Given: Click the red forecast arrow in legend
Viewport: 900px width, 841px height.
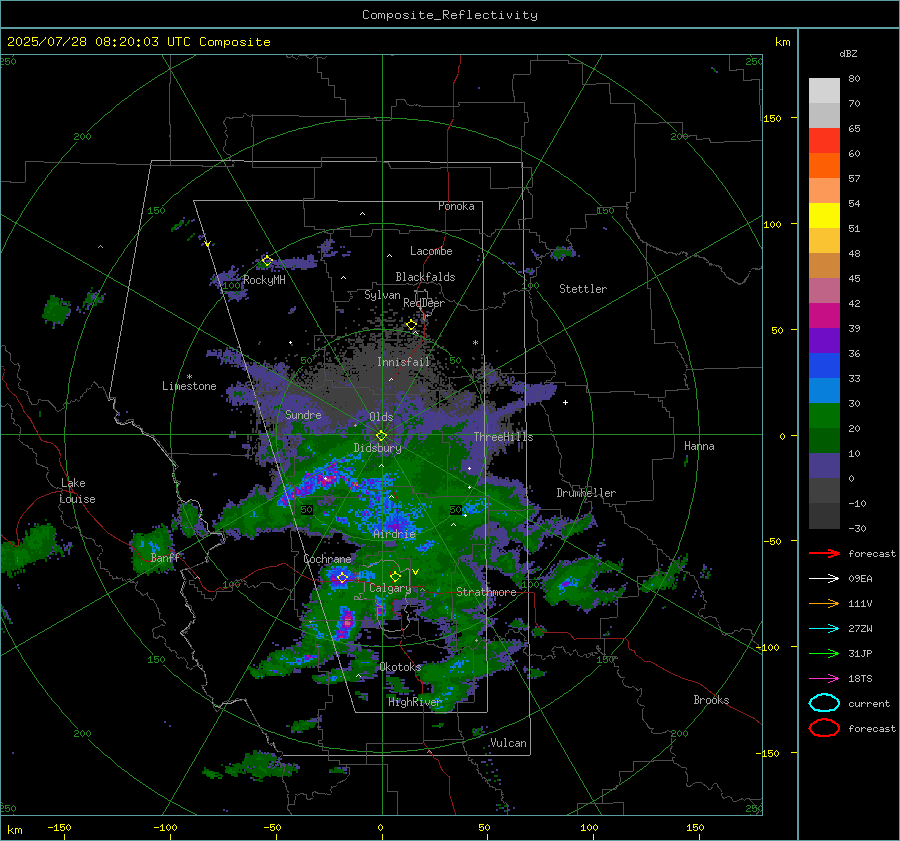Looking at the screenshot, I should pyautogui.click(x=824, y=553).
